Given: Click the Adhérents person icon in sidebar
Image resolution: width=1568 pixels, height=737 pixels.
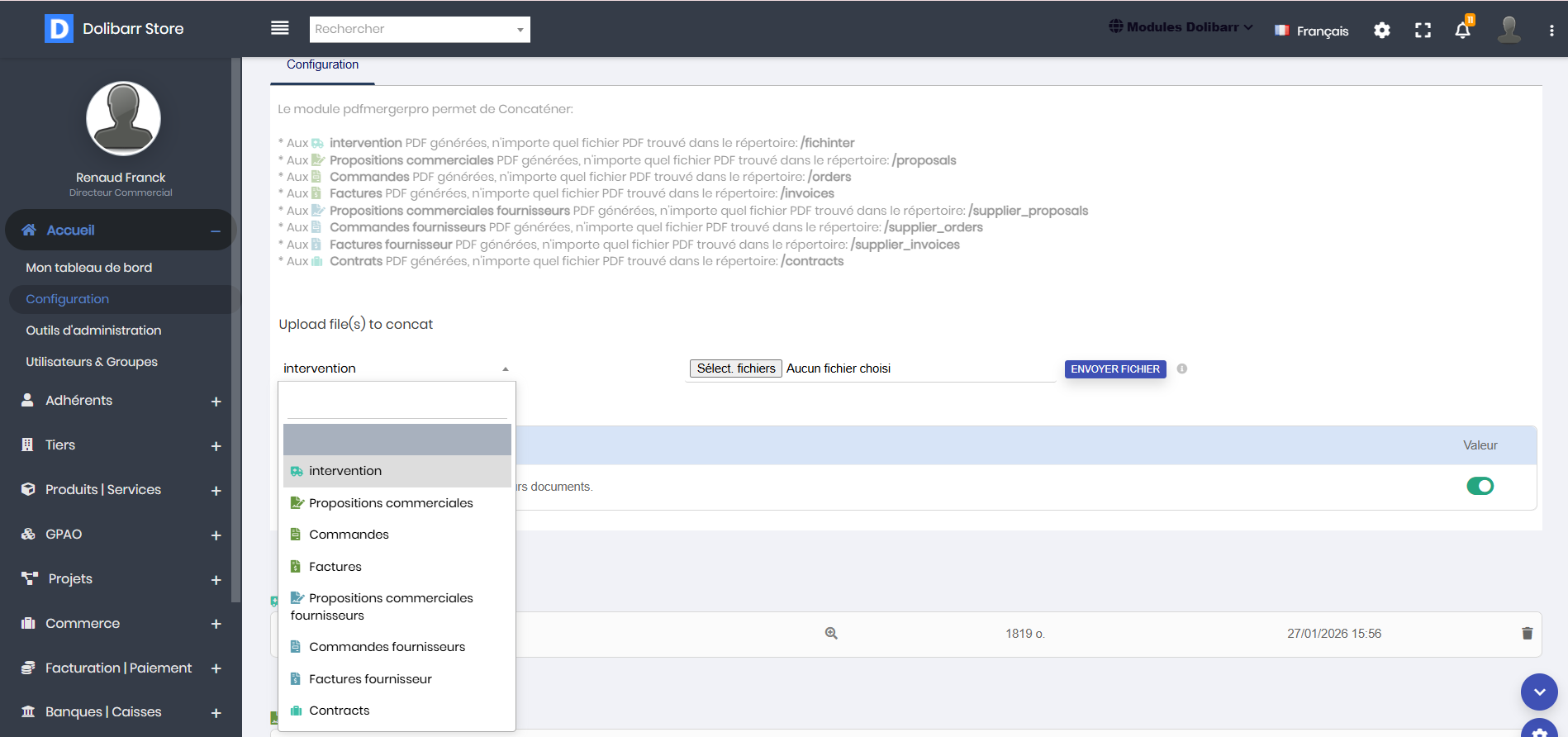Looking at the screenshot, I should 28,400.
